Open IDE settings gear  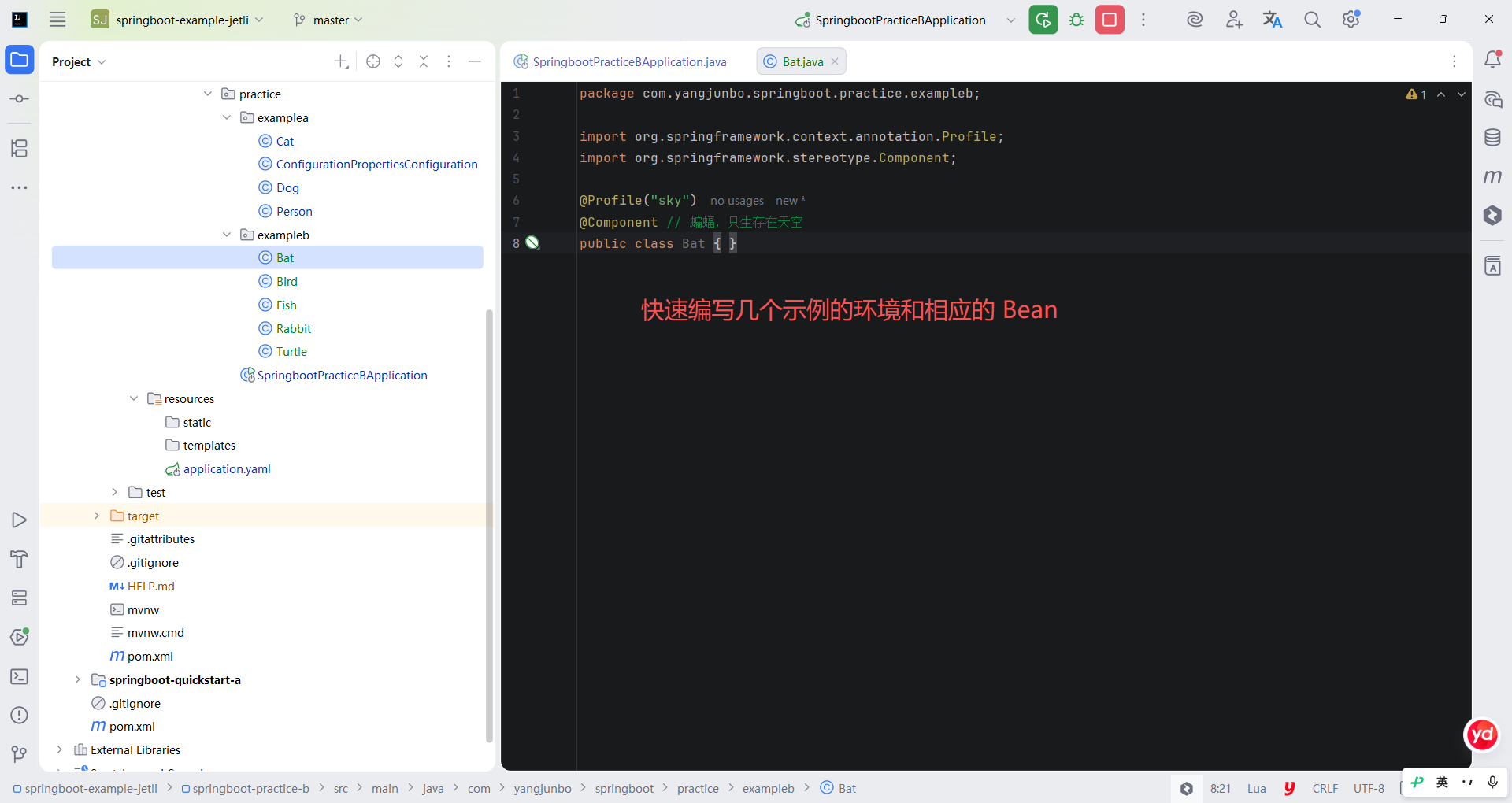[1351, 20]
